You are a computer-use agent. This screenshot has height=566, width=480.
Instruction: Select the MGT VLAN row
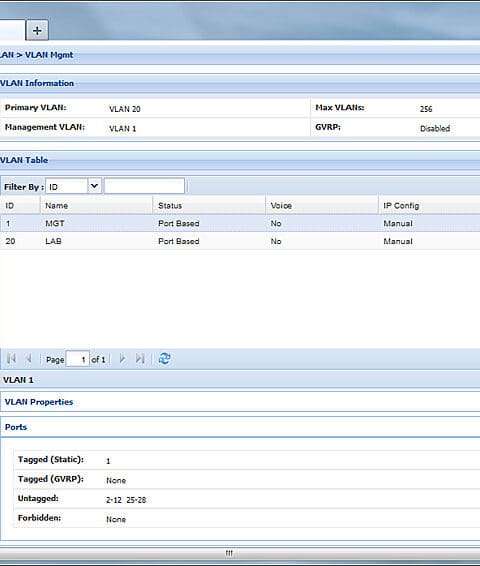tap(240, 223)
